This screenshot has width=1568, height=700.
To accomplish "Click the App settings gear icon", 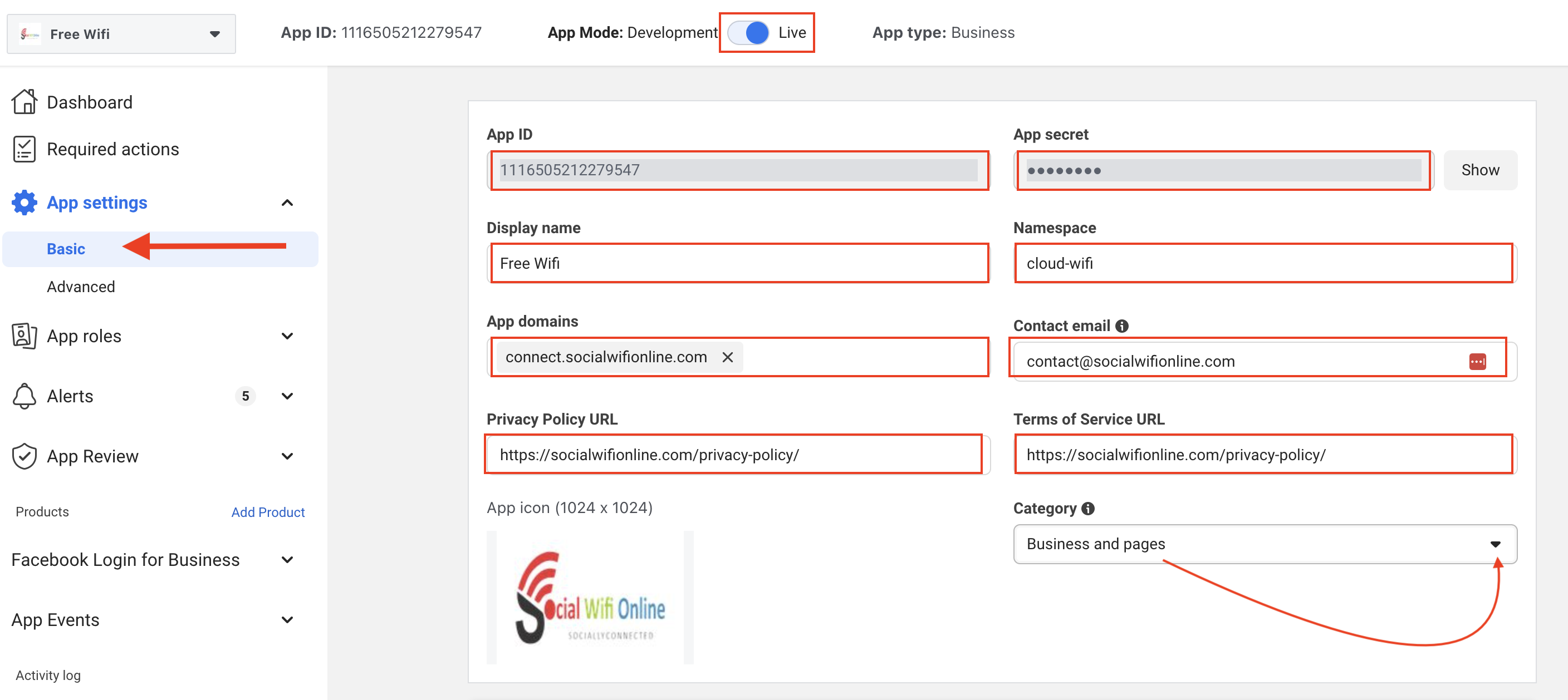I will click(x=24, y=203).
